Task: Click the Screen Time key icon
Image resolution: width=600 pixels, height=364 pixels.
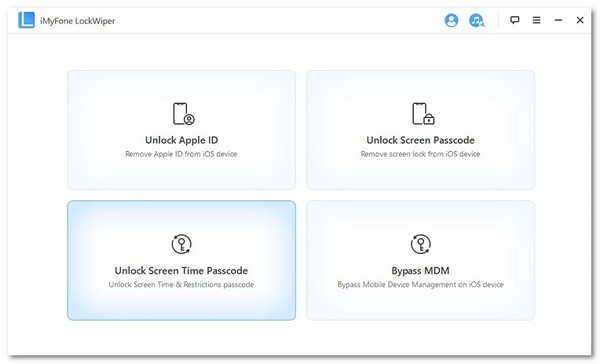Action: (x=181, y=244)
